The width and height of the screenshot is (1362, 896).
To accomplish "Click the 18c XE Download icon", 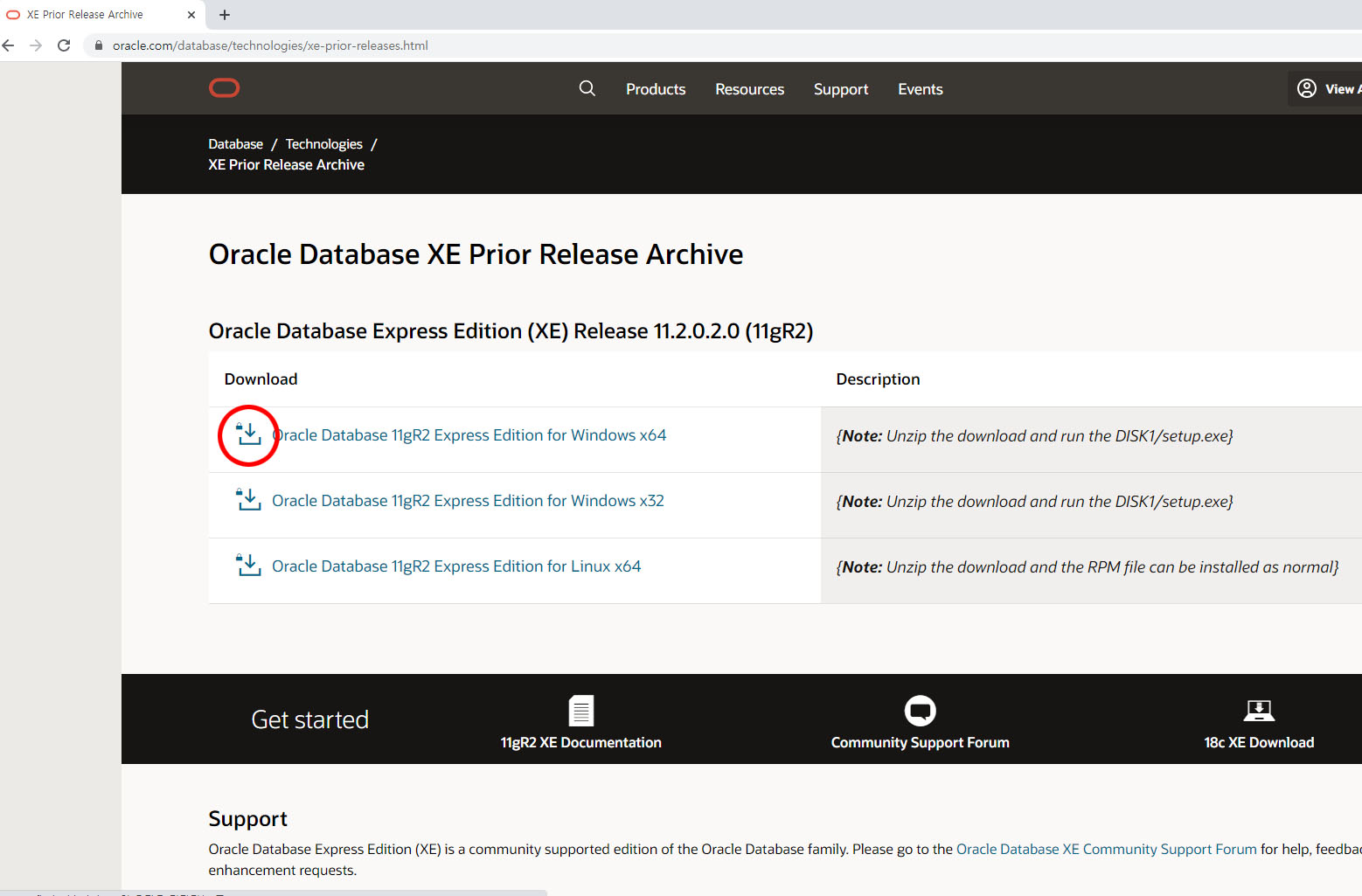I will click(1259, 711).
